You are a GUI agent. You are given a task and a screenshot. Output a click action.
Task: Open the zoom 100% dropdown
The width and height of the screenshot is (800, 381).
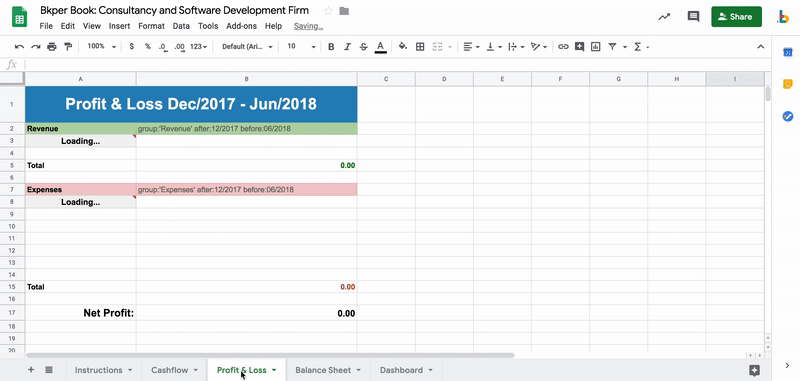click(x=102, y=46)
